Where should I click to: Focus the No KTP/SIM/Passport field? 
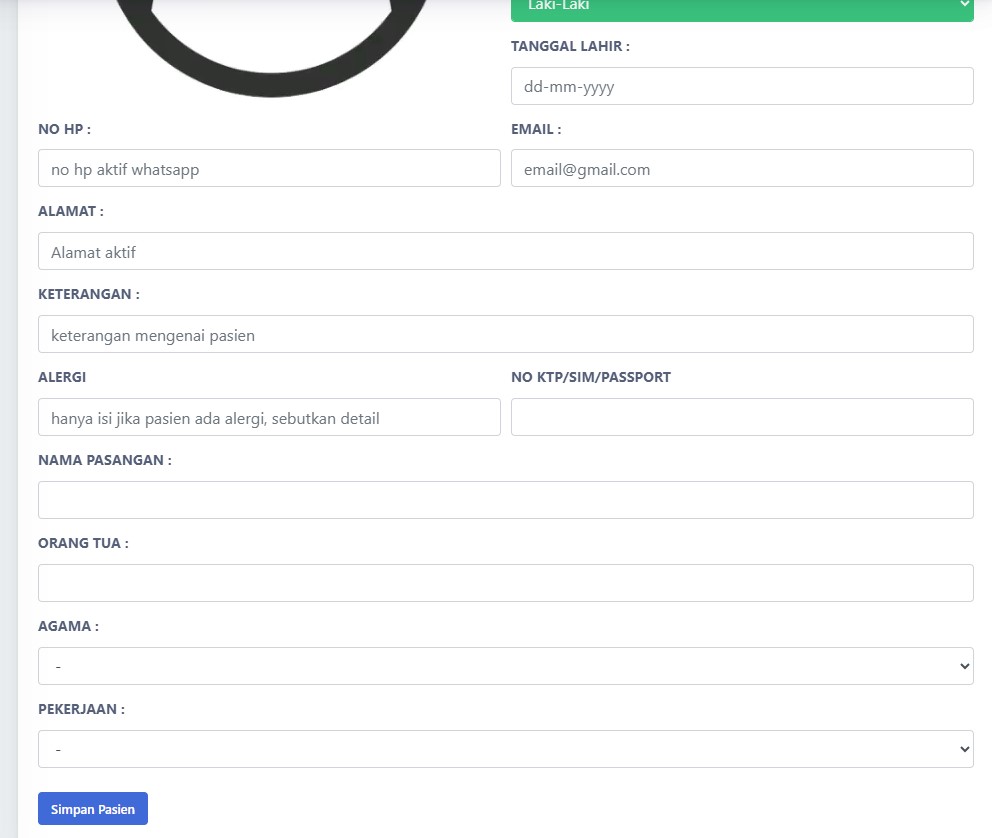(741, 417)
